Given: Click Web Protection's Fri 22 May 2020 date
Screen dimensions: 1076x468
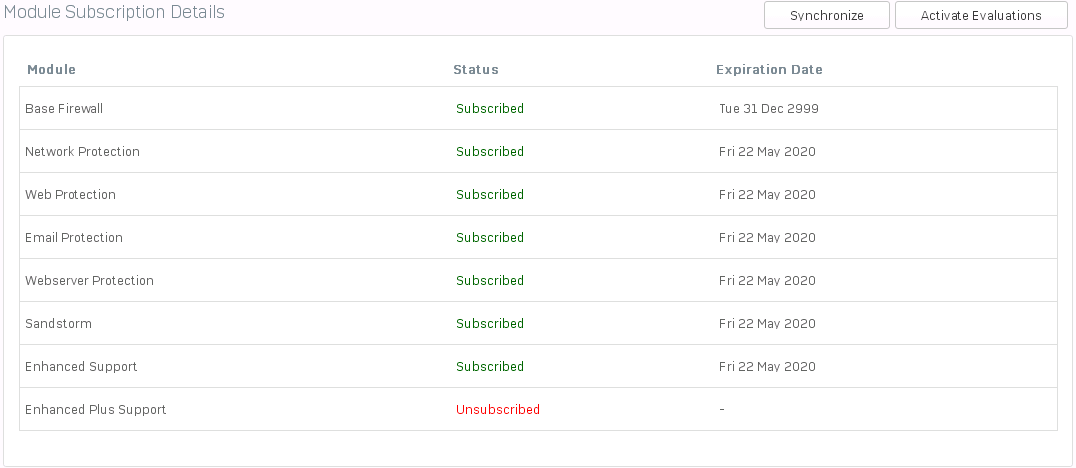Looking at the screenshot, I should point(767,195).
